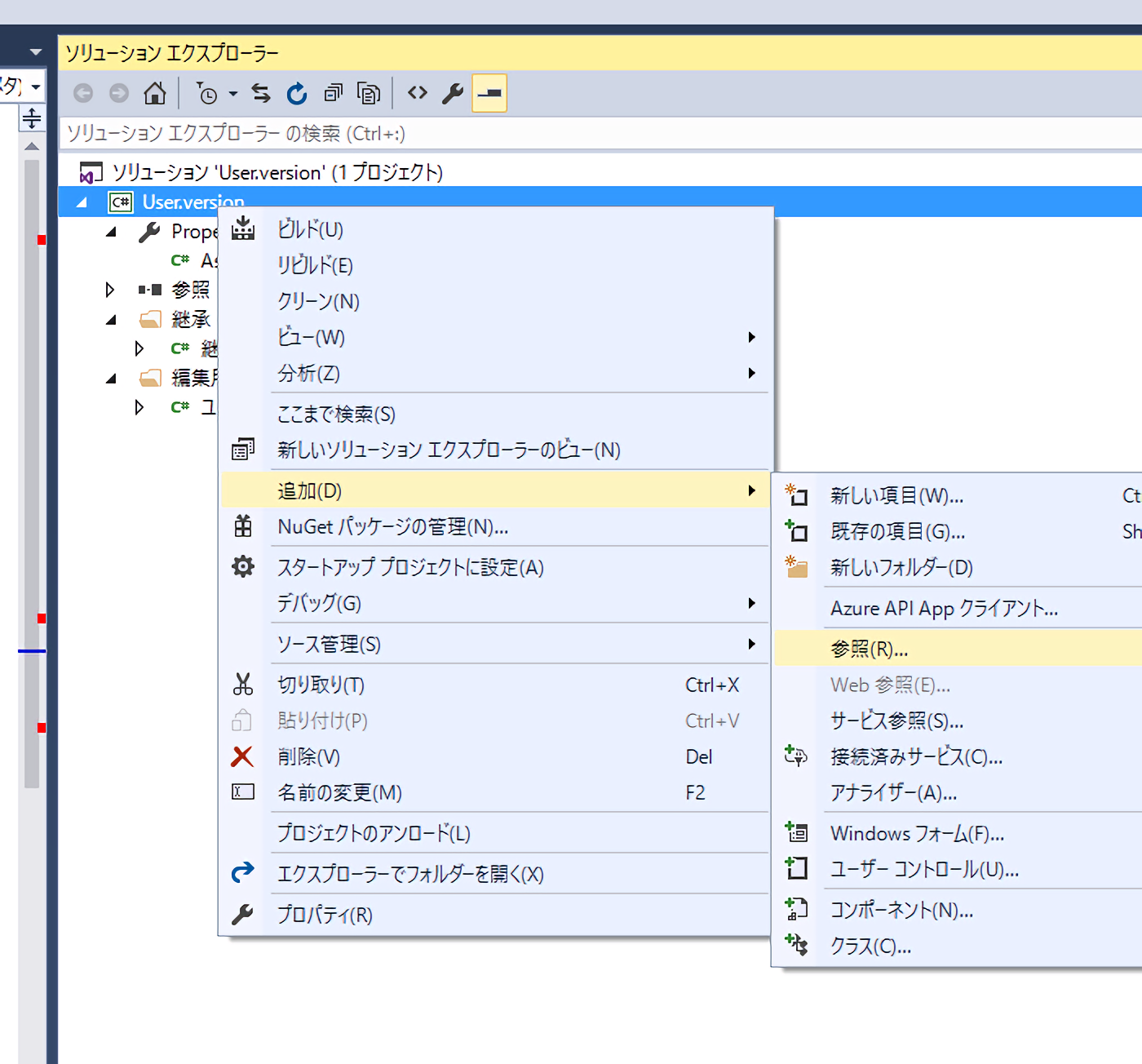1142x1064 pixels.
Task: Click the blue Refresh icon in toolbar
Action: coord(297,94)
